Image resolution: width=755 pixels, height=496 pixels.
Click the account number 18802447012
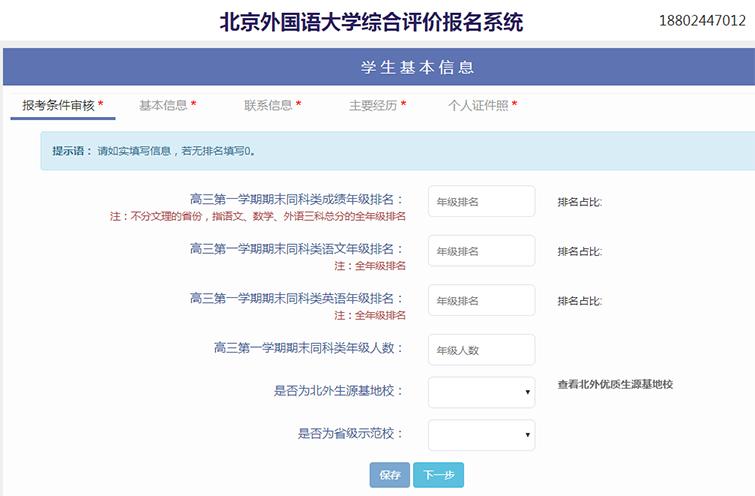tap(702, 21)
